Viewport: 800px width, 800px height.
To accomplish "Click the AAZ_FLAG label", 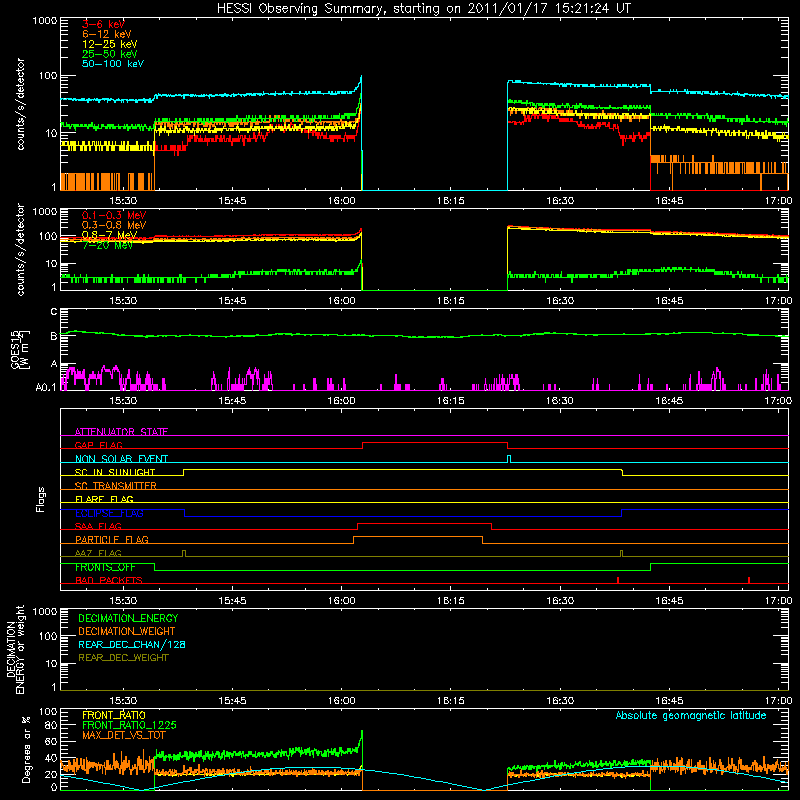I will click(98, 553).
